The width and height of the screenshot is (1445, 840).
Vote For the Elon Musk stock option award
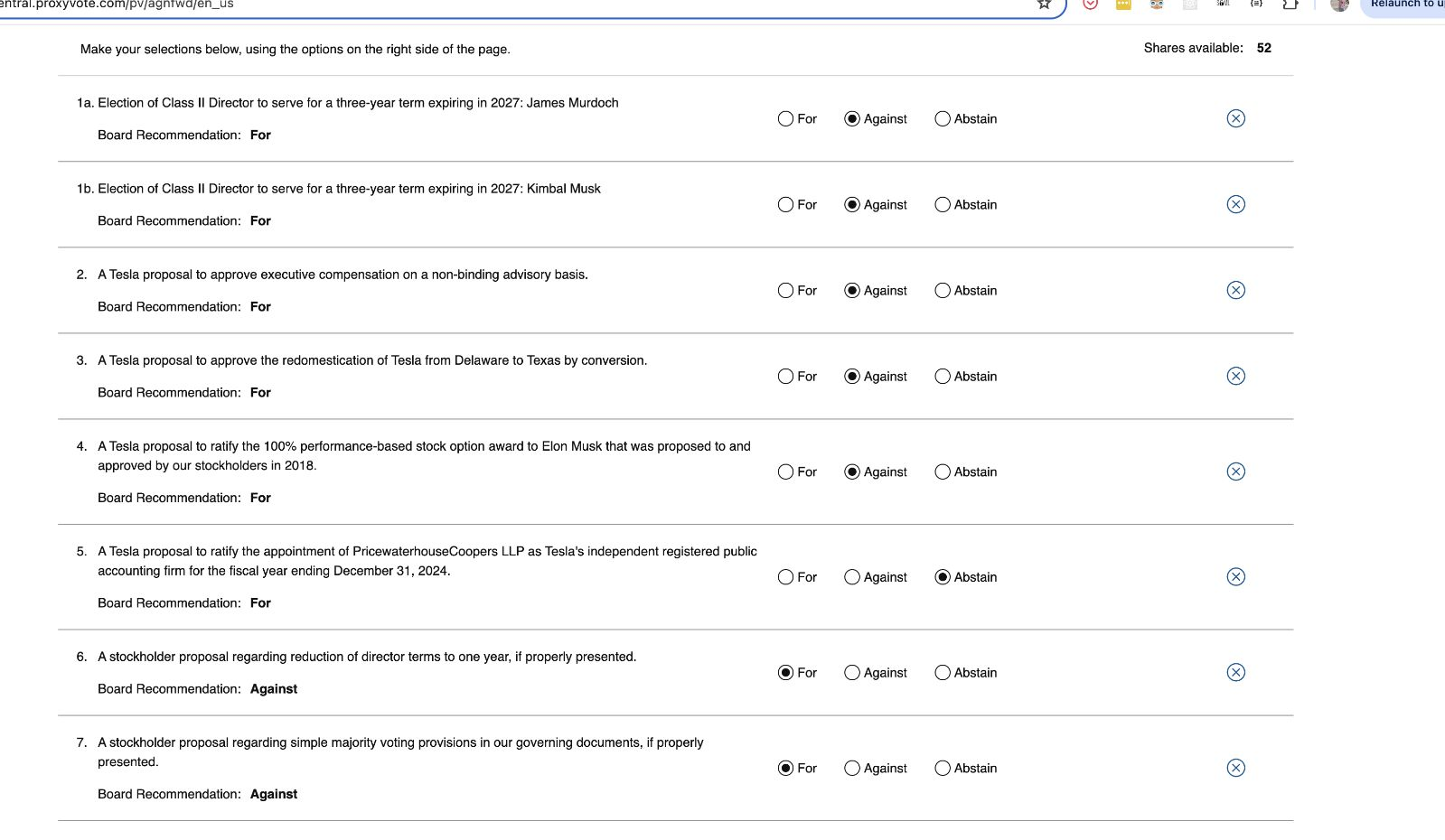pyautogui.click(x=785, y=472)
